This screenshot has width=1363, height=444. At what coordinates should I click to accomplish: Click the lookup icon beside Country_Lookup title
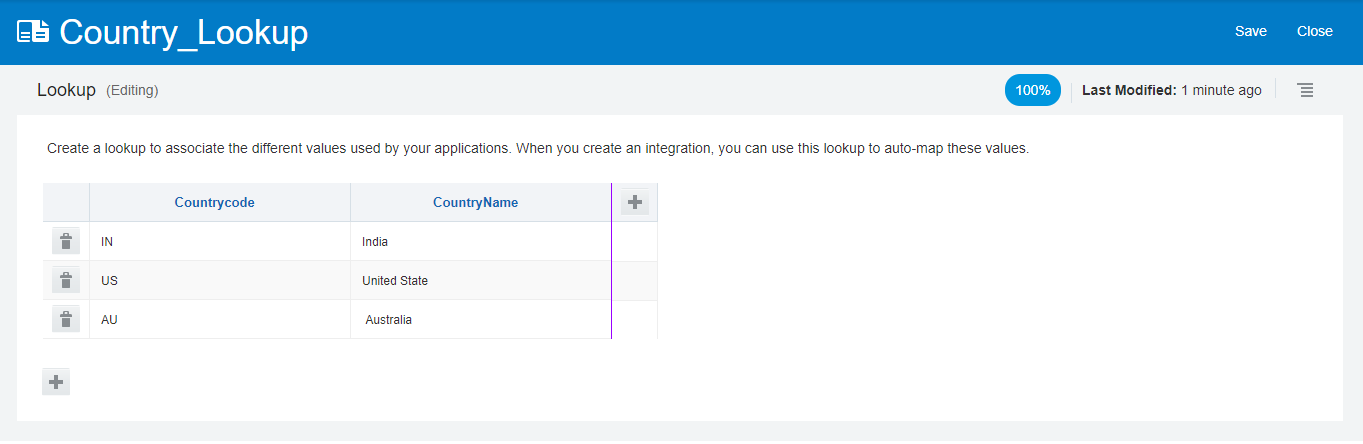click(x=33, y=32)
